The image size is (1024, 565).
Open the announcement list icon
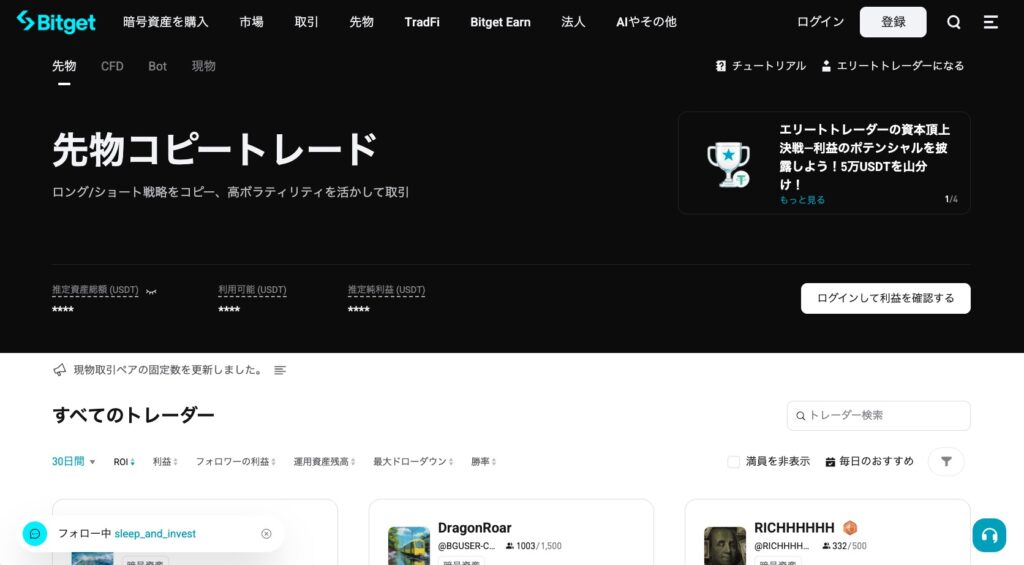pyautogui.click(x=280, y=370)
